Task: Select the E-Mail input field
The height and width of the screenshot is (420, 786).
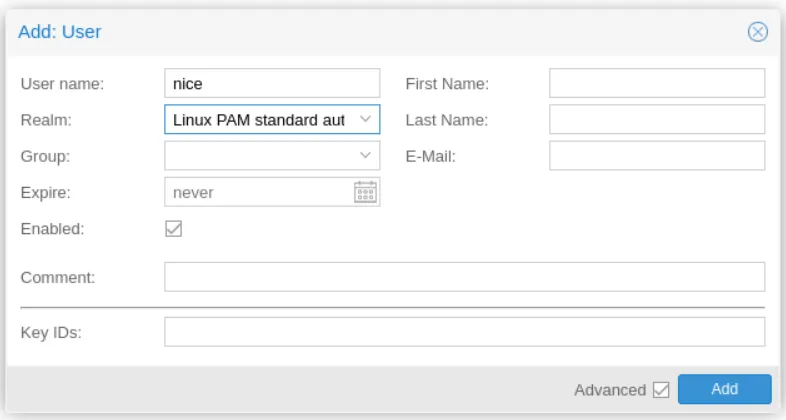Action: pyautogui.click(x=656, y=156)
